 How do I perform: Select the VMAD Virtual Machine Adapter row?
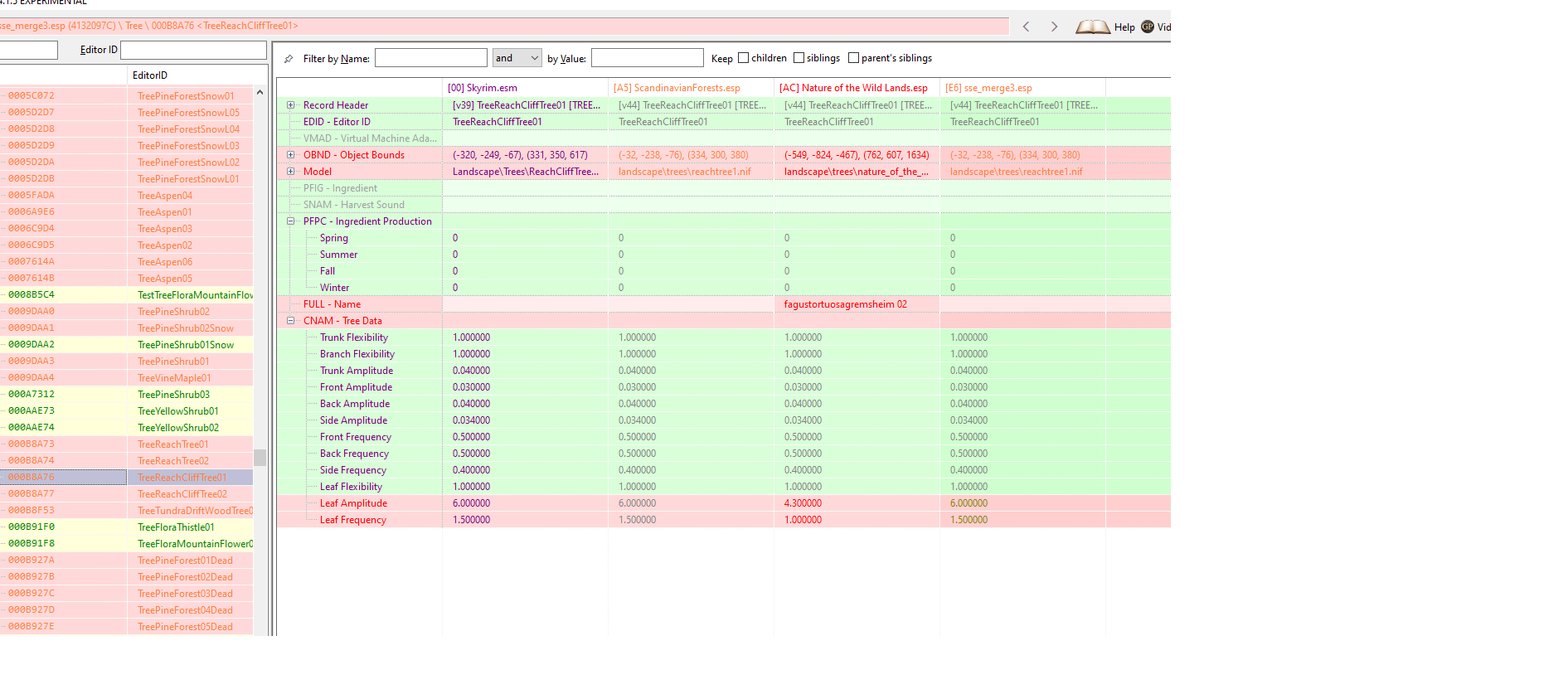[x=370, y=138]
